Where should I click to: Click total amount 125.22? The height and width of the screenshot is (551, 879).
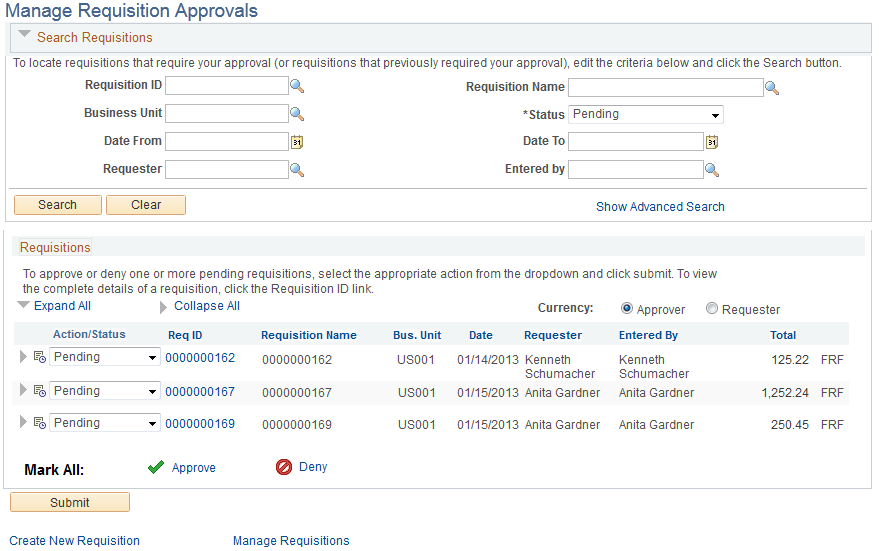[790, 360]
